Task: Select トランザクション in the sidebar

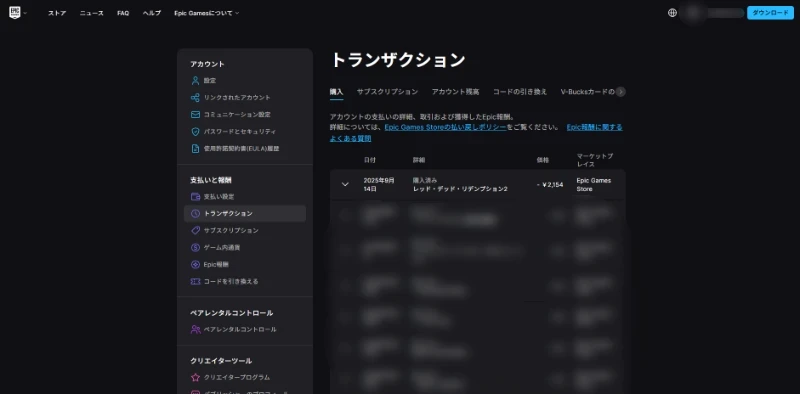Action: [x=245, y=214]
